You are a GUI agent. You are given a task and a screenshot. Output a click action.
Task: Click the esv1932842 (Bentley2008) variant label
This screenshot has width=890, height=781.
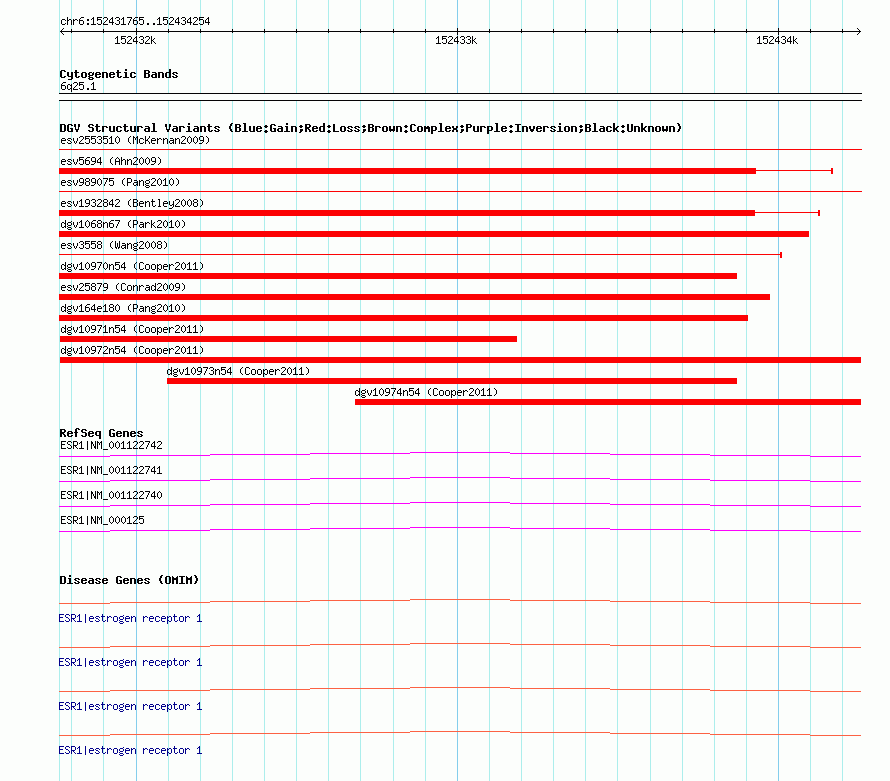coord(132,203)
